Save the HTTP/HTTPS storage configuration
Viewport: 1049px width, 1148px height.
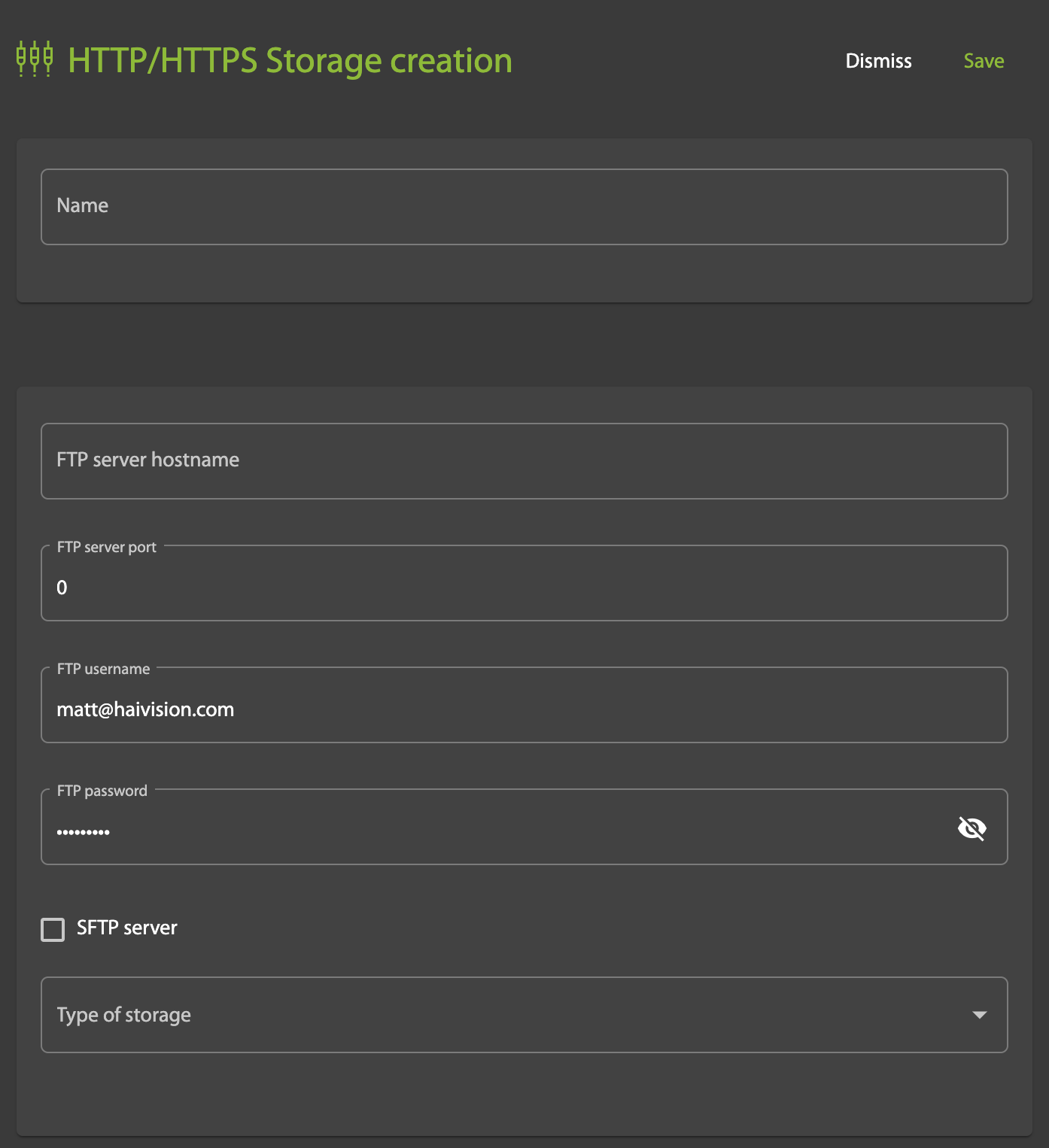coord(984,61)
